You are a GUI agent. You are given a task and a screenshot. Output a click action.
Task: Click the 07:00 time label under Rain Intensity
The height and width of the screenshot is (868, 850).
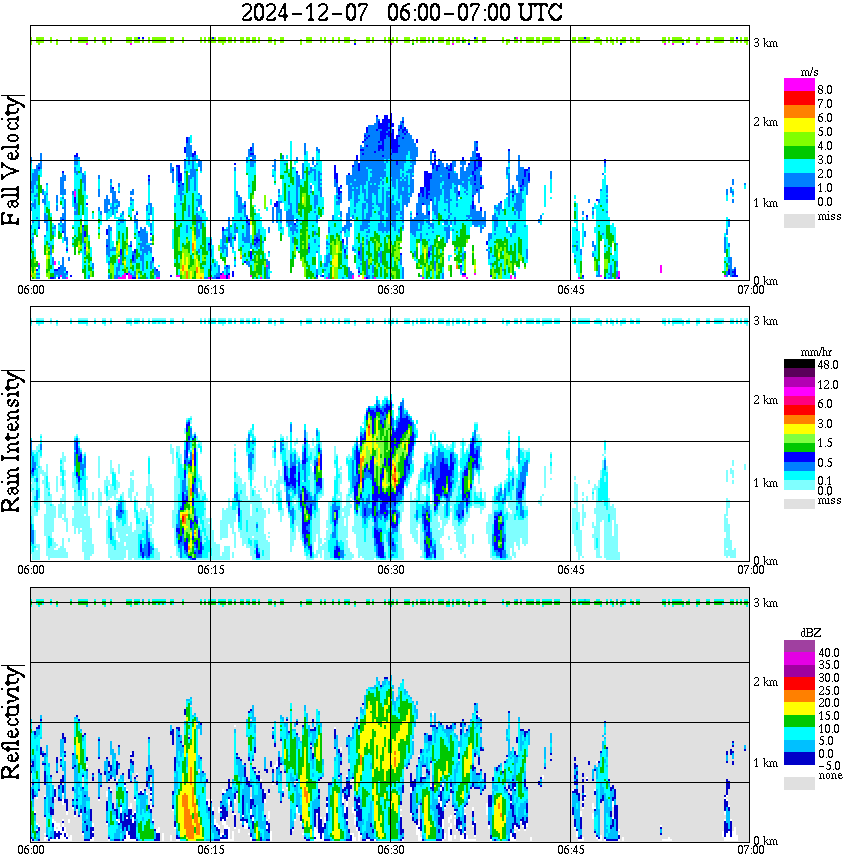pyautogui.click(x=750, y=570)
